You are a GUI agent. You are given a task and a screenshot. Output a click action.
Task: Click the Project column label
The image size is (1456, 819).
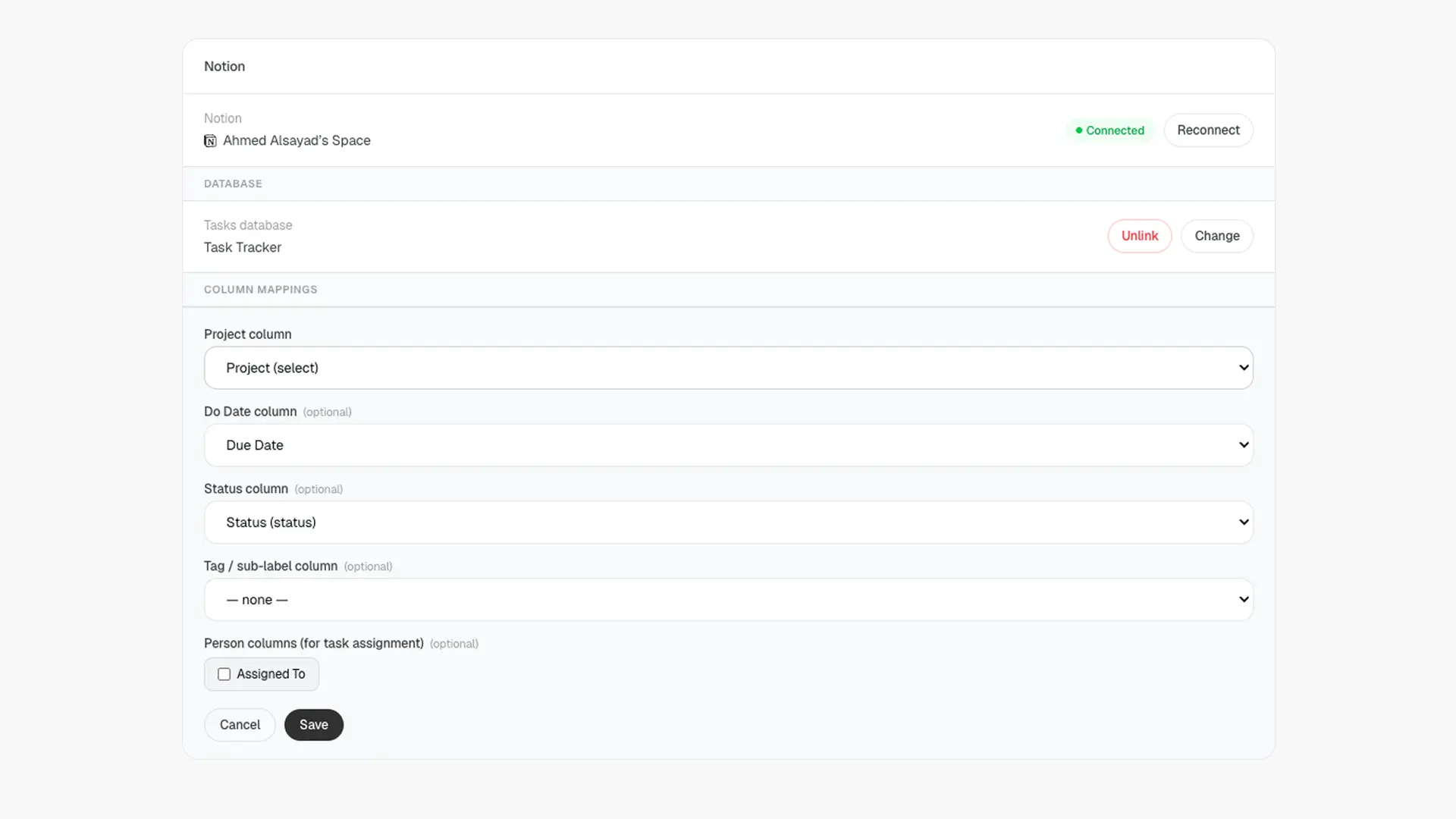(x=247, y=334)
